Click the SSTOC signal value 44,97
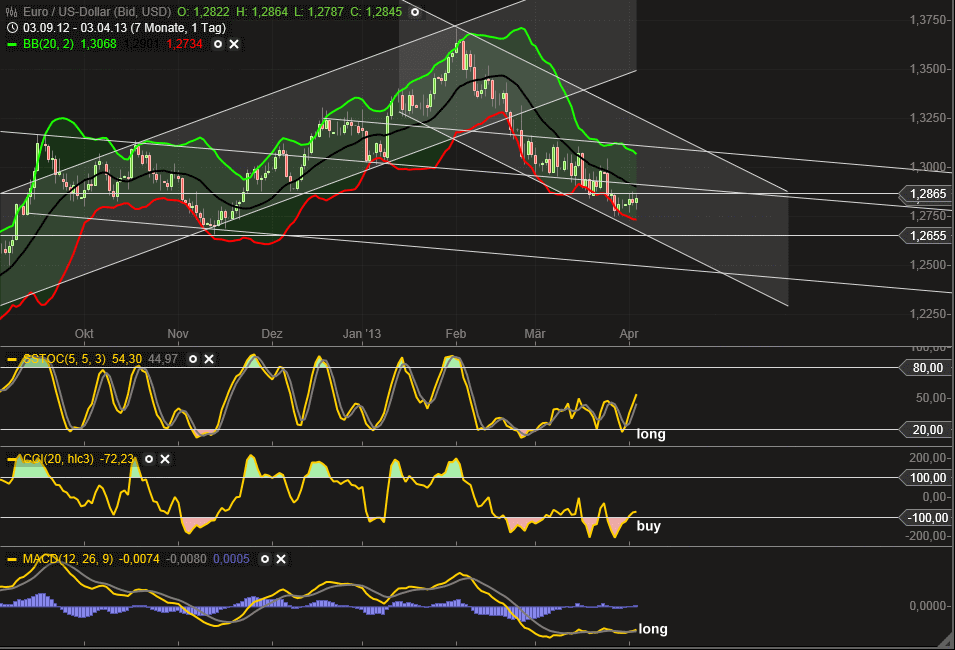 [x=163, y=359]
